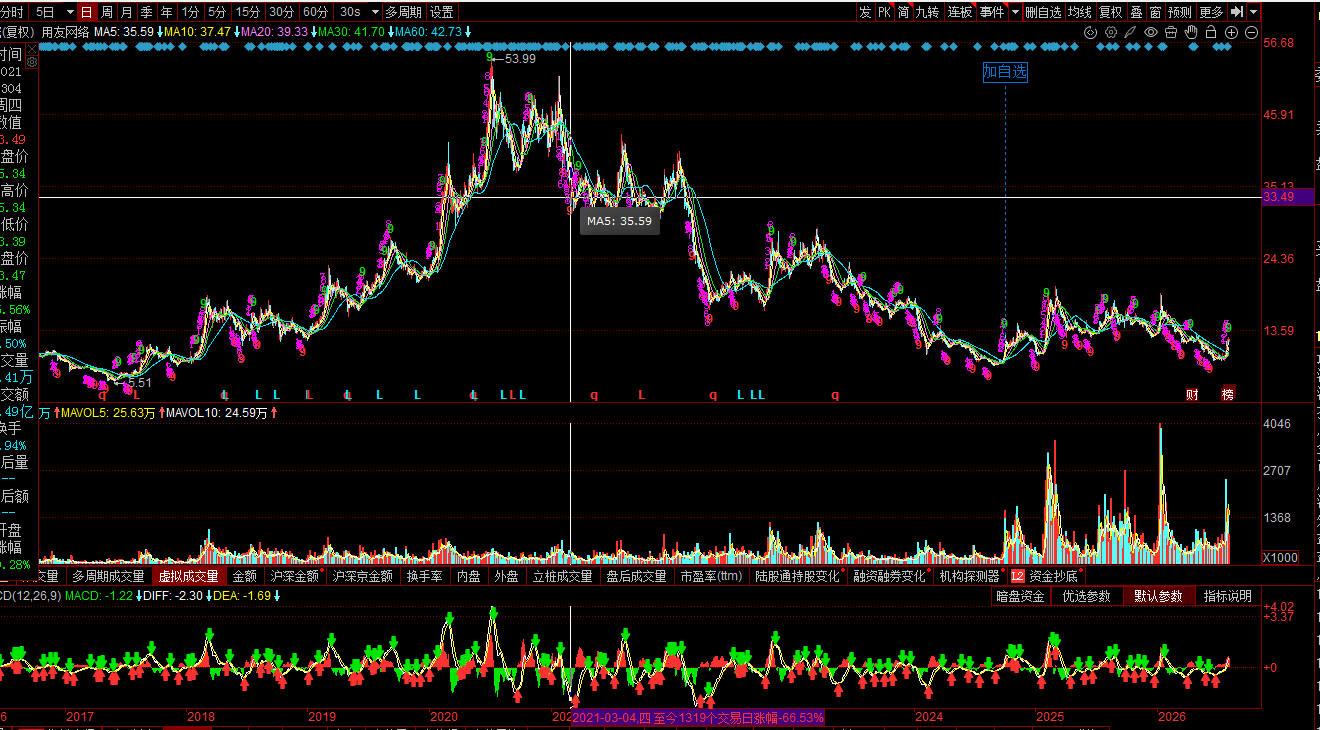This screenshot has width=1320, height=730.
Task: Switch to the 周 weekly period
Action: tap(106, 12)
